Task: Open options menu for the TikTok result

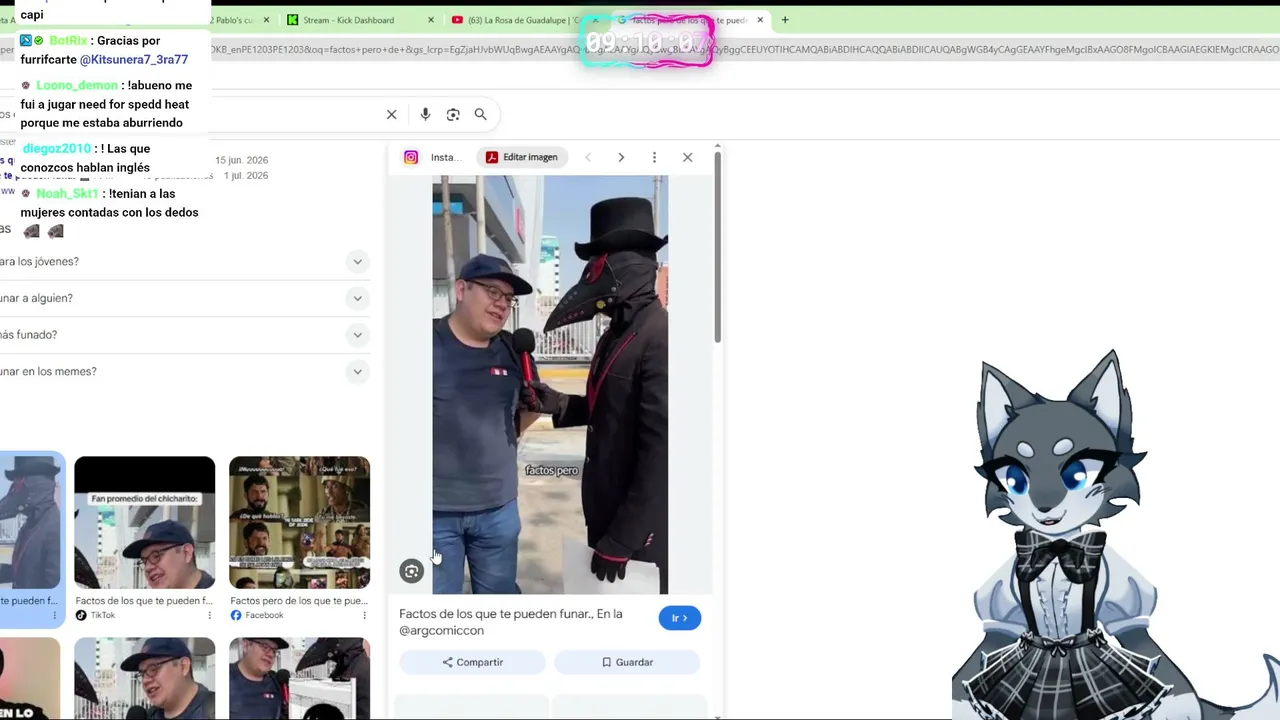Action: [210, 615]
